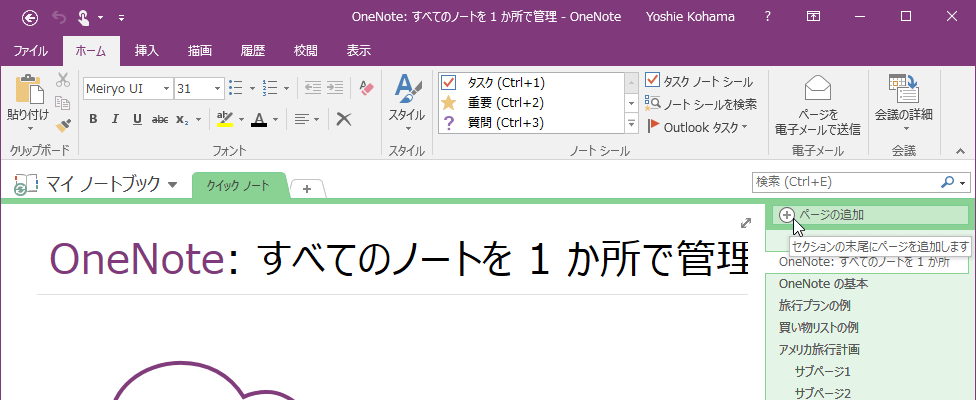This screenshot has height=400, width=976.
Task: Click the Back arrow in title bar
Action: (30, 18)
